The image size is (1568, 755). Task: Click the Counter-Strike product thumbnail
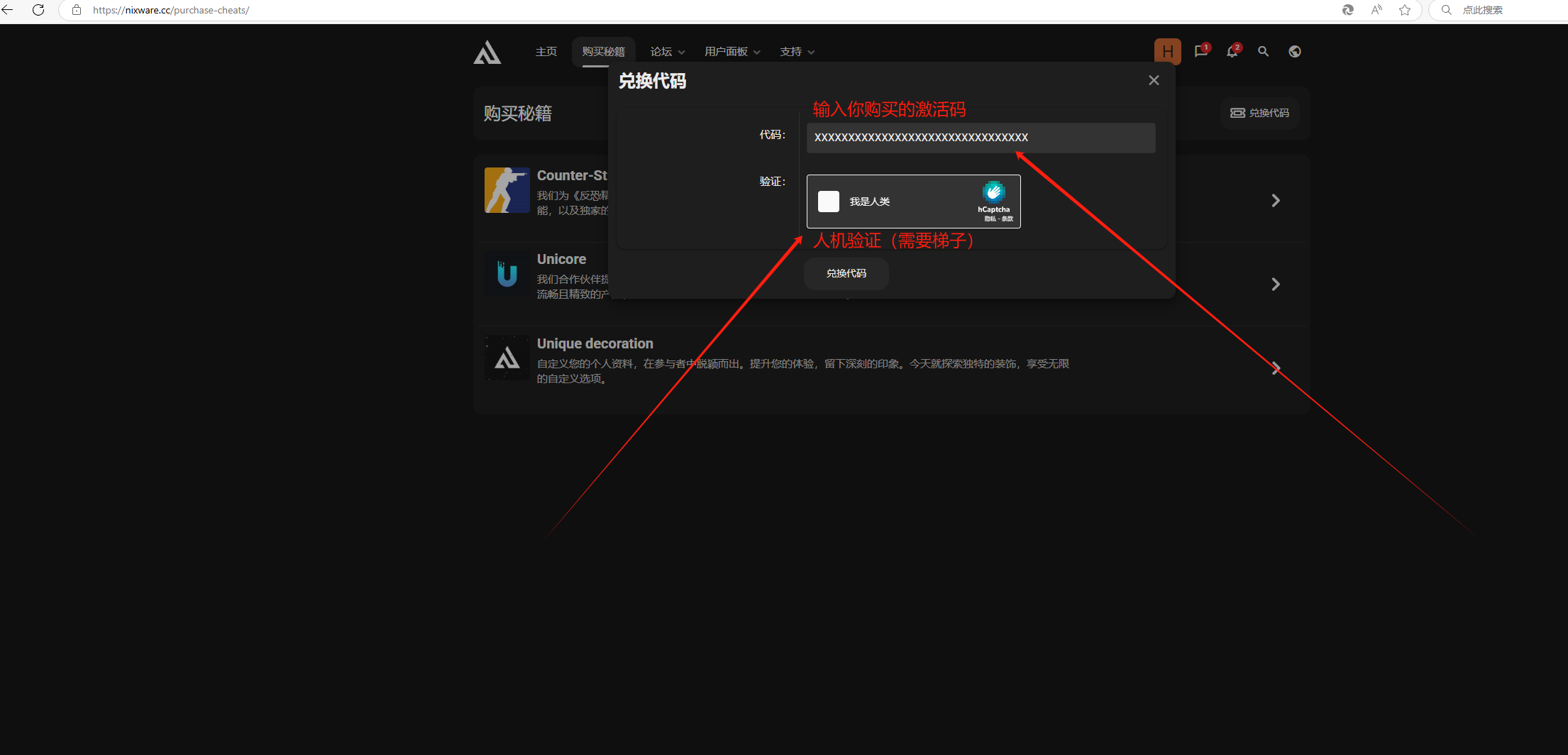point(507,190)
